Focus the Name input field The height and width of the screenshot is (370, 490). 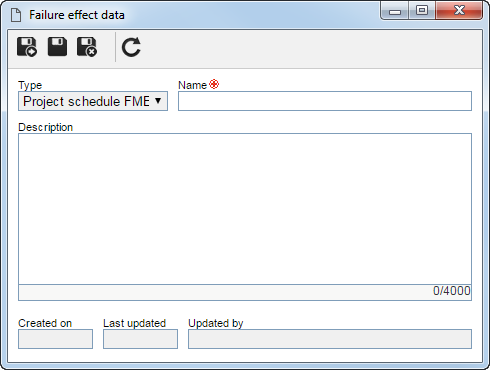coord(325,101)
